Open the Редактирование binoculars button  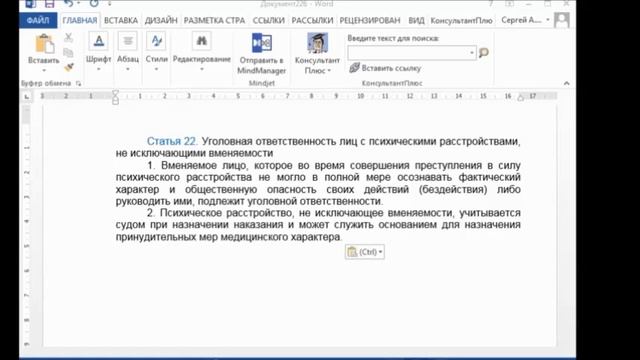click(202, 52)
